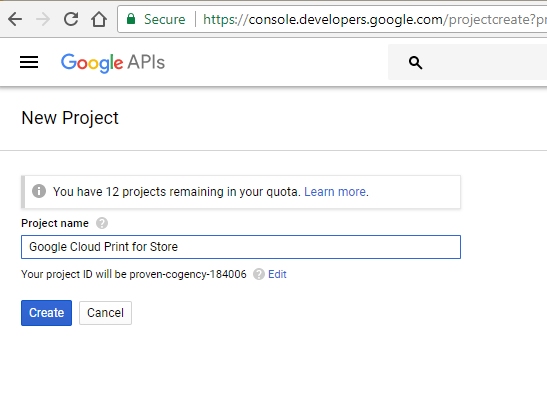Go back with the browser back arrow
Image resolution: width=547 pixels, height=399 pixels.
pos(15,19)
